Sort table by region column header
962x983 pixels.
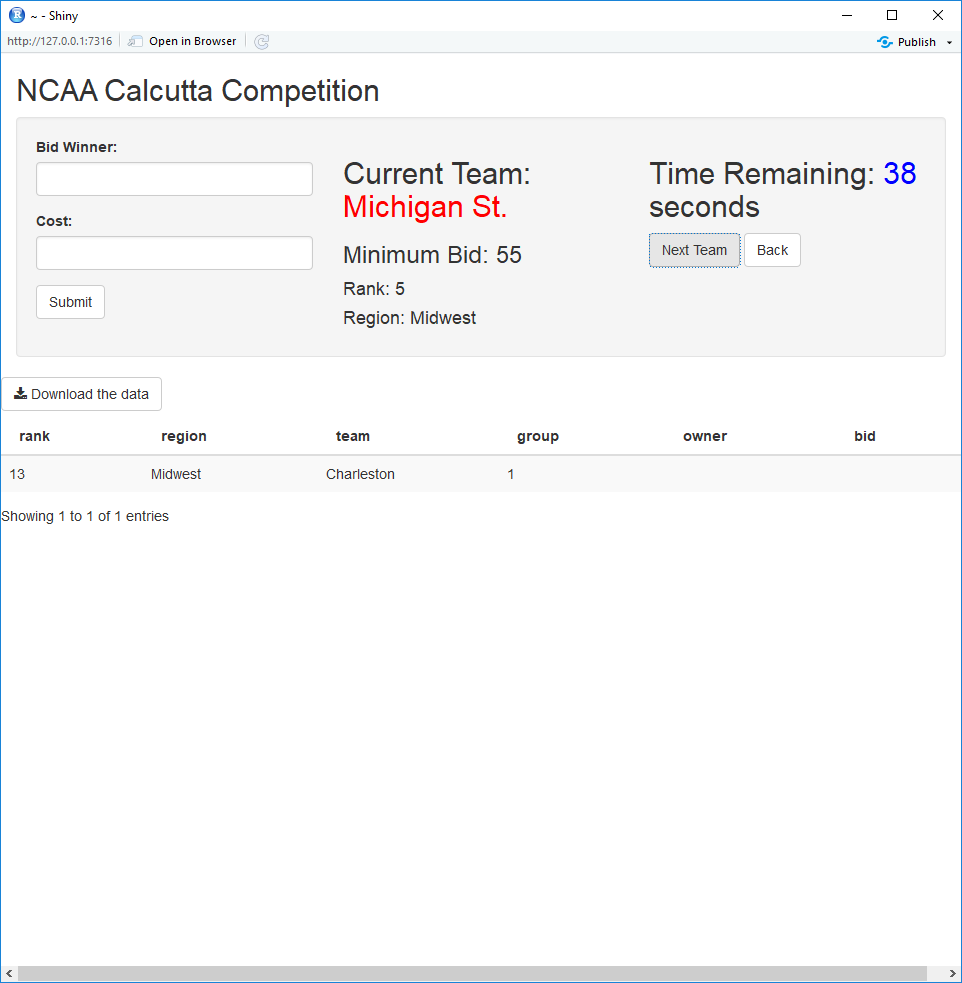(x=184, y=436)
